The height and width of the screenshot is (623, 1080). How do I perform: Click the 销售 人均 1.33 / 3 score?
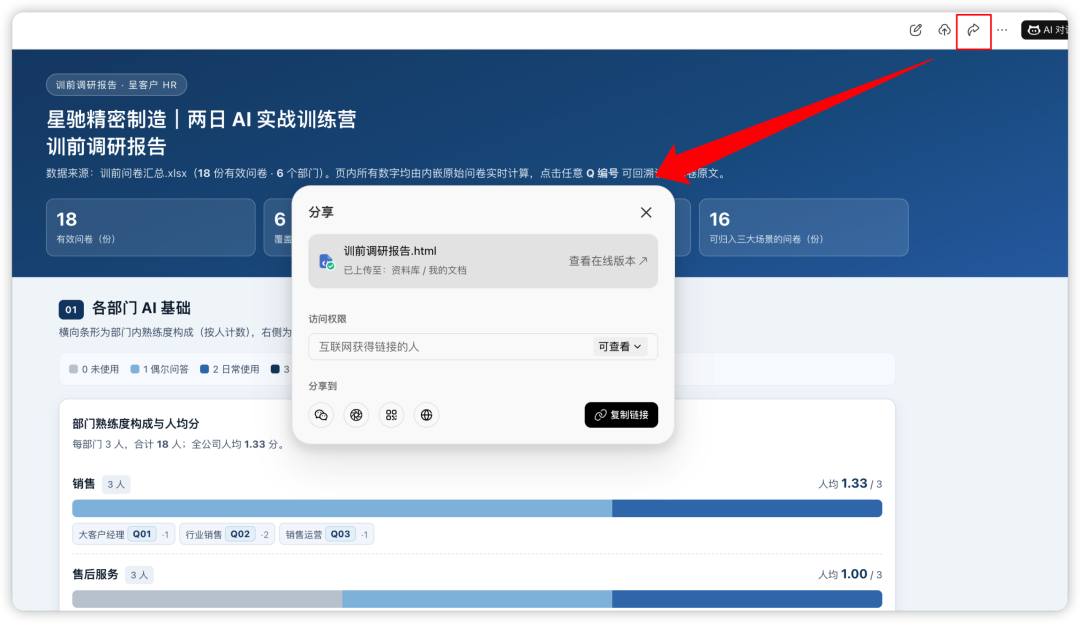[850, 484]
